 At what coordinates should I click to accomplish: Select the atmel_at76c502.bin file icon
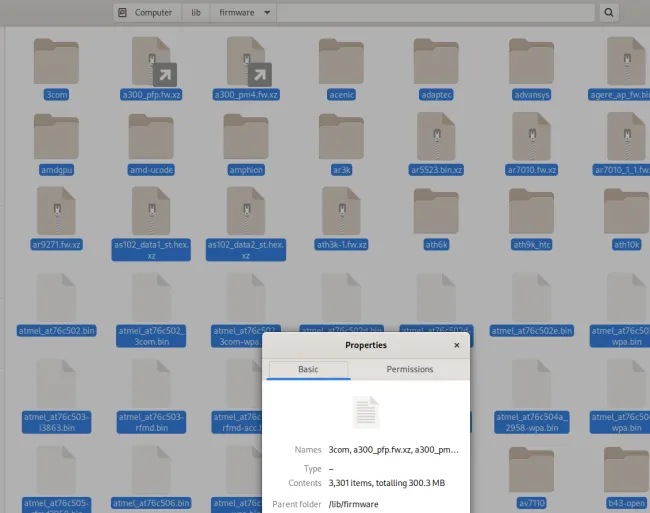[56, 297]
